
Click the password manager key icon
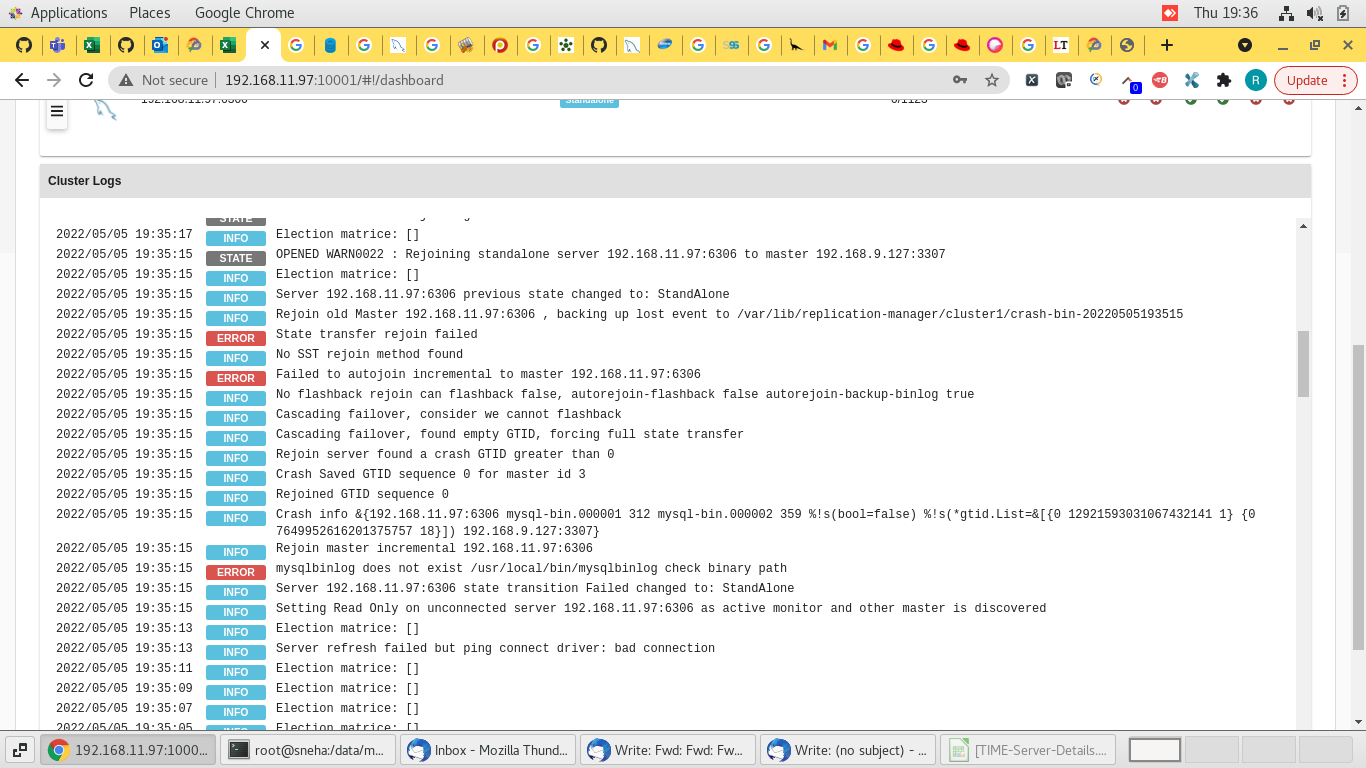coord(960,80)
